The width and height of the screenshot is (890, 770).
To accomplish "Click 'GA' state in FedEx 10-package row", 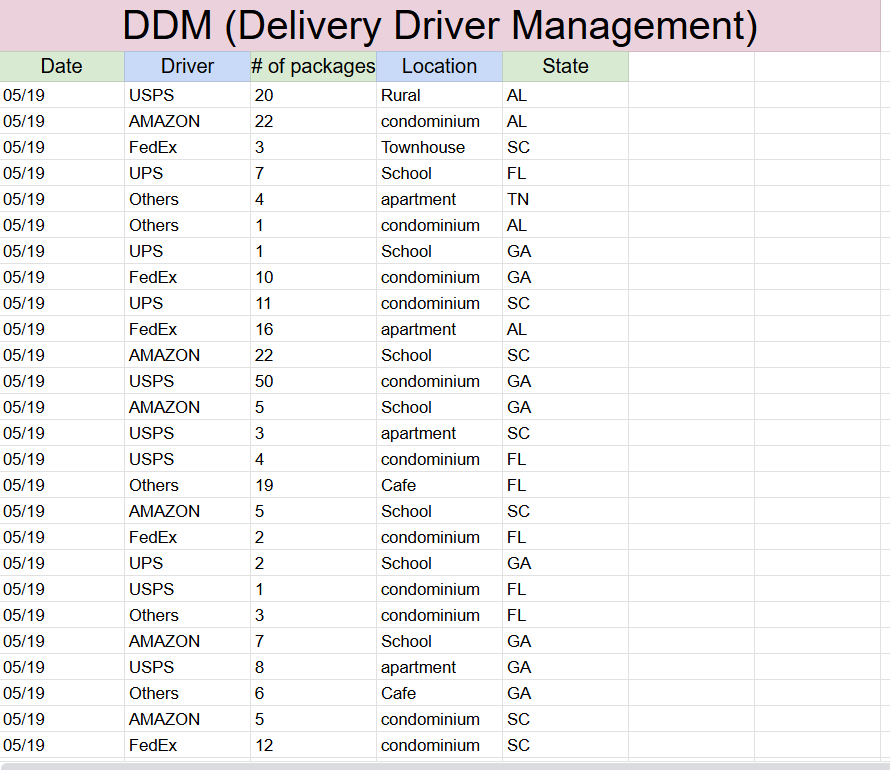I will point(565,277).
